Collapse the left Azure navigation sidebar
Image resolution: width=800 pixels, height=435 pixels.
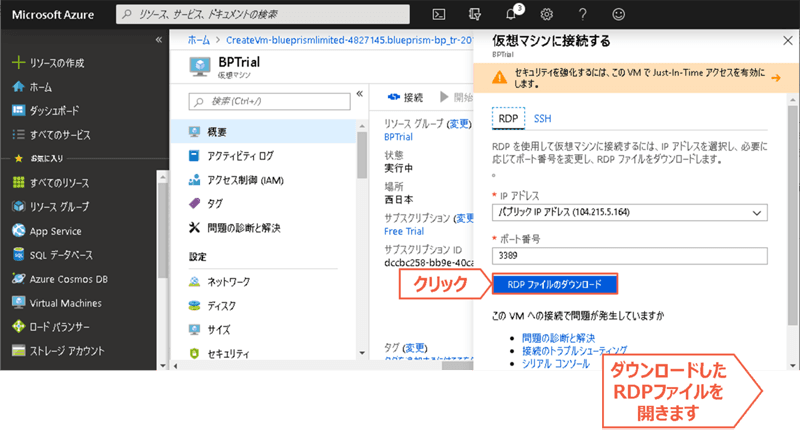click(x=159, y=39)
